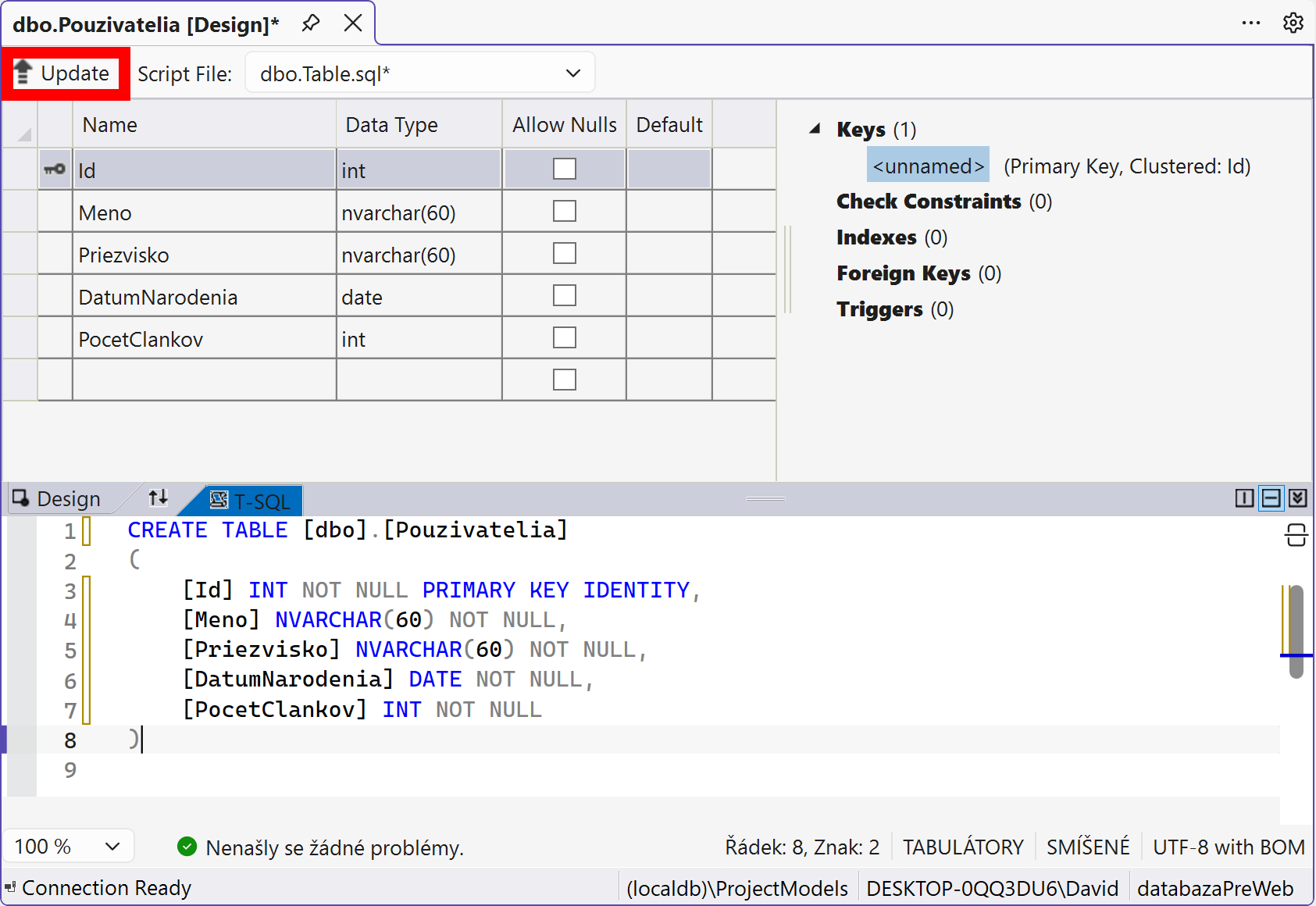Click the [PocetClankov] text on line 7

click(274, 709)
